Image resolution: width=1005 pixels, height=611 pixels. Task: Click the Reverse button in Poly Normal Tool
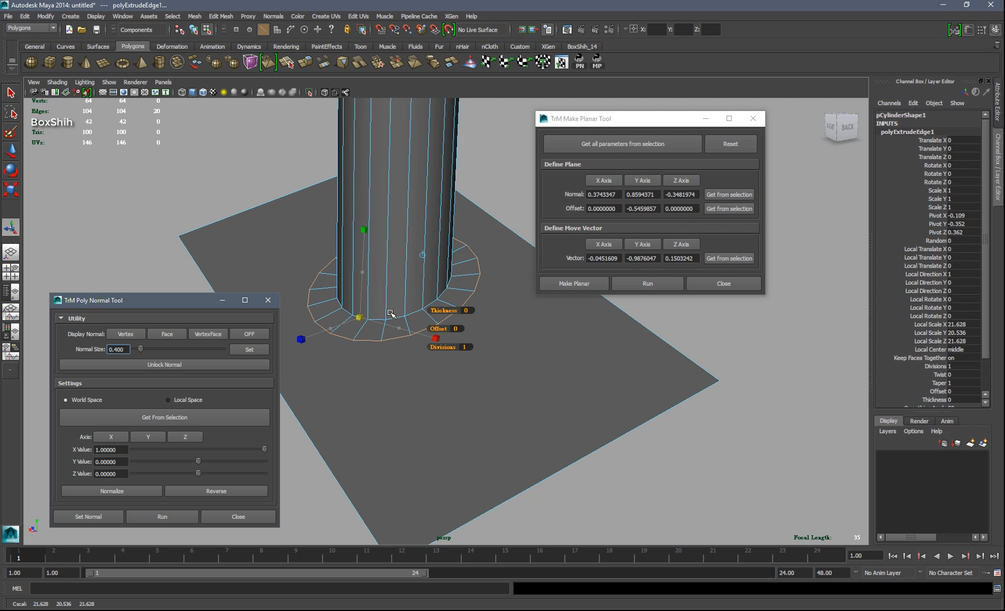tap(216, 491)
